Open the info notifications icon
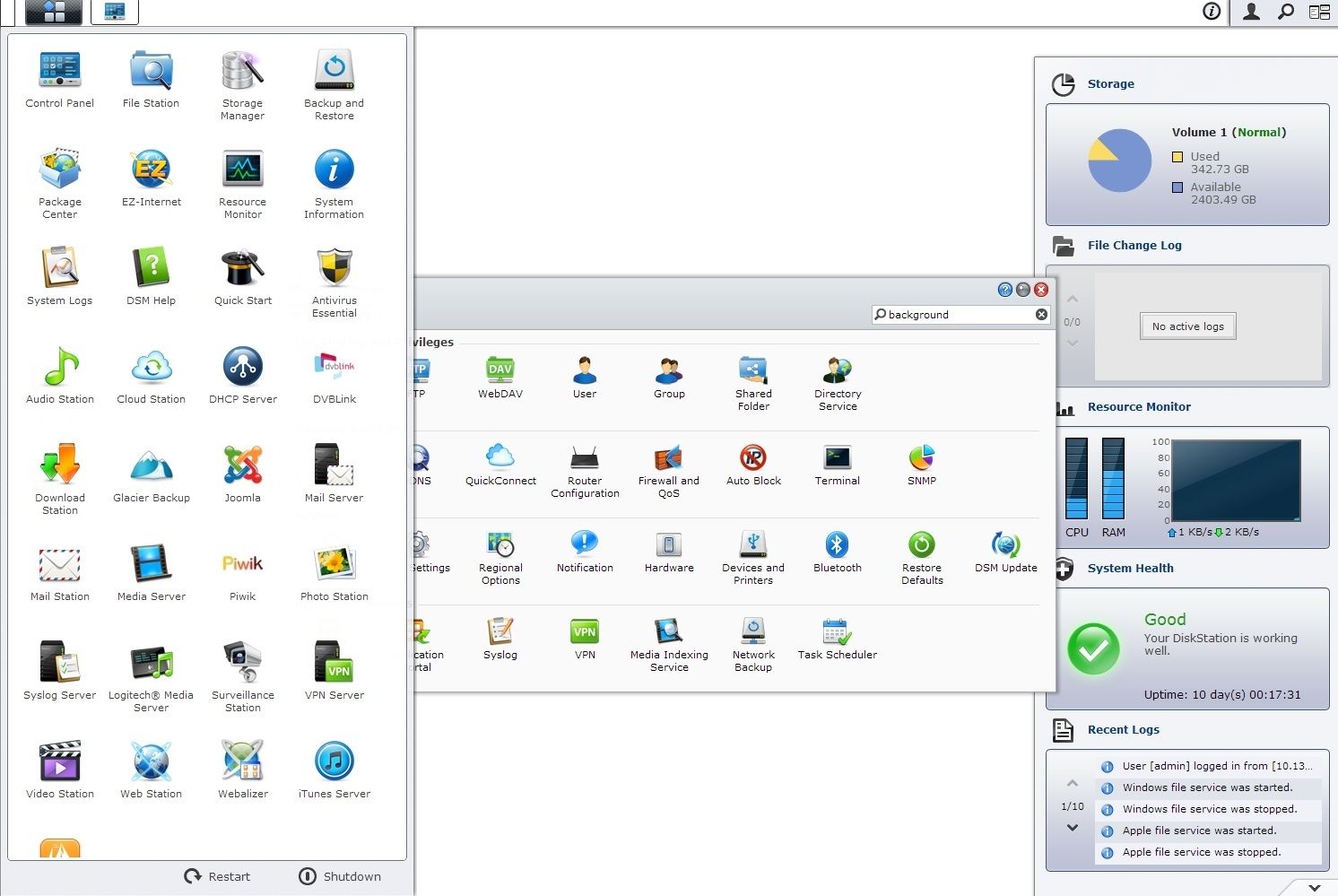1338x896 pixels. coord(1212,12)
